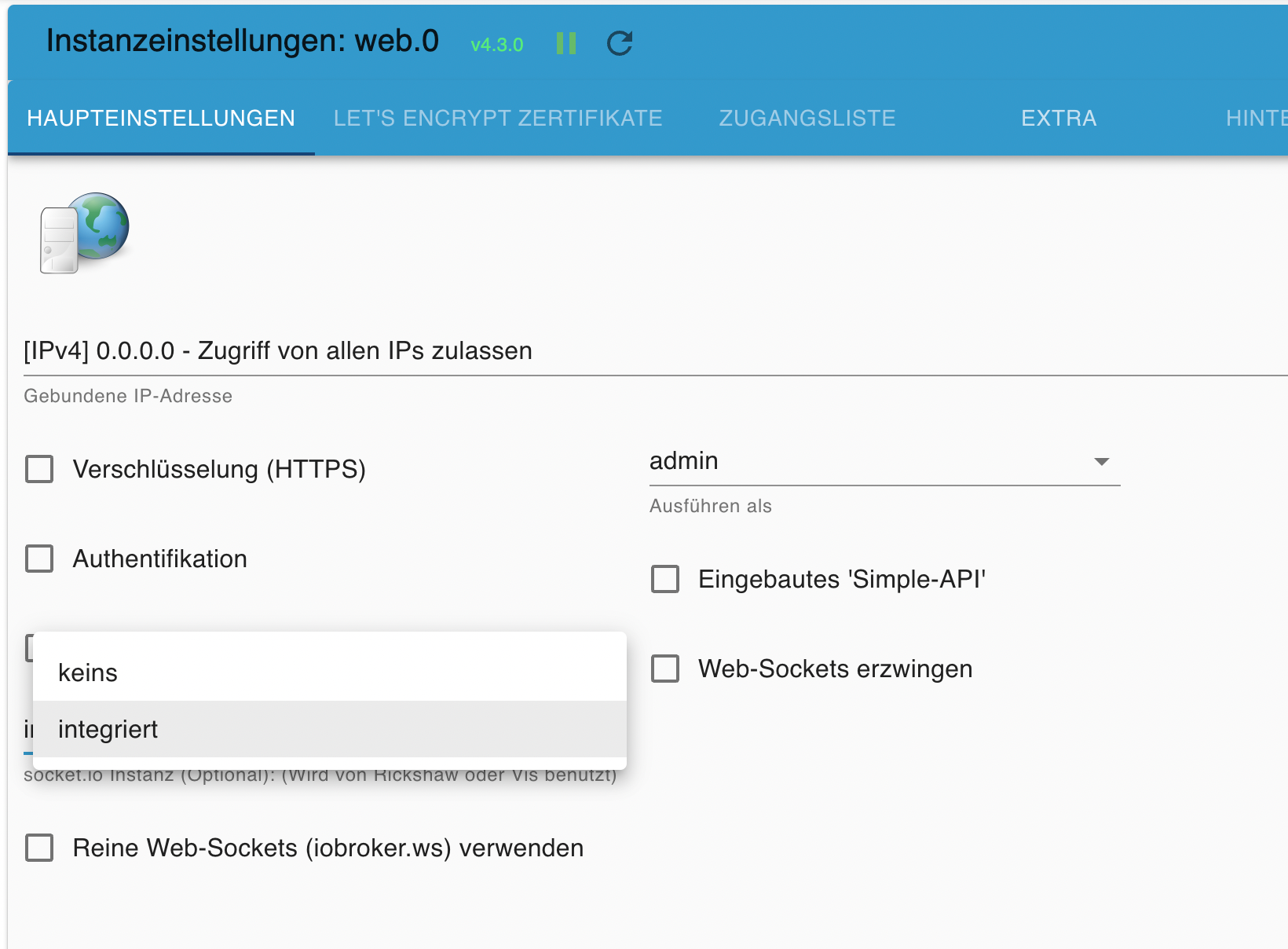
Task: Open the Extra tab
Action: click(x=1059, y=118)
